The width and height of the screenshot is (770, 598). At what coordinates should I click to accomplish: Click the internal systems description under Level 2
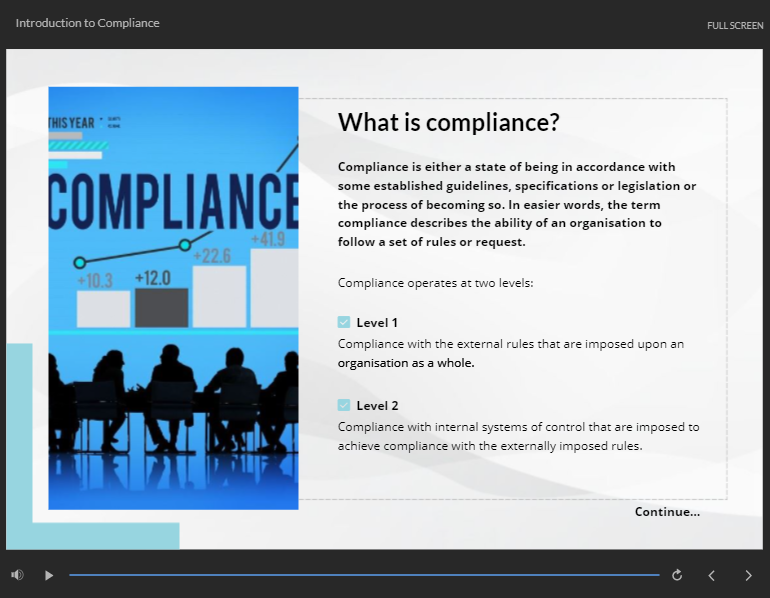point(518,436)
